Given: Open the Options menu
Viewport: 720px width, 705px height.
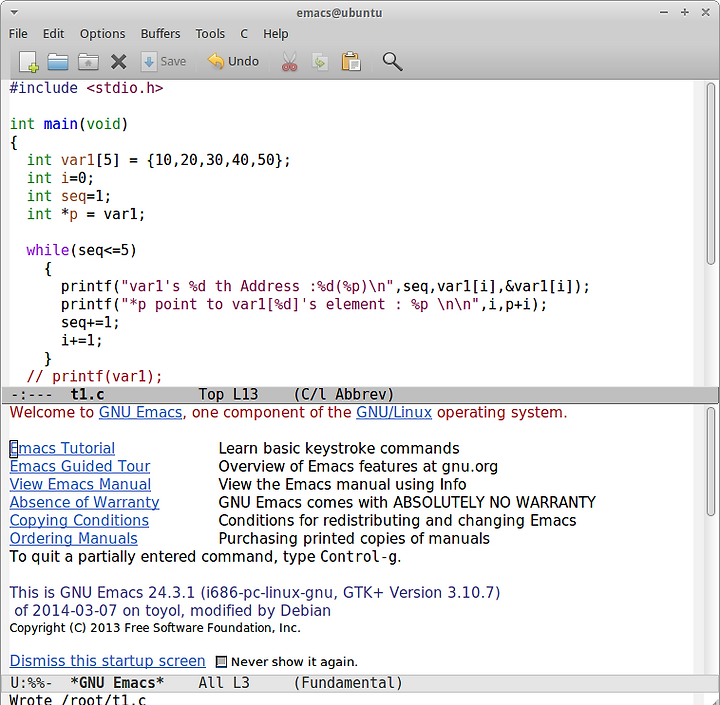Looking at the screenshot, I should point(102,34).
